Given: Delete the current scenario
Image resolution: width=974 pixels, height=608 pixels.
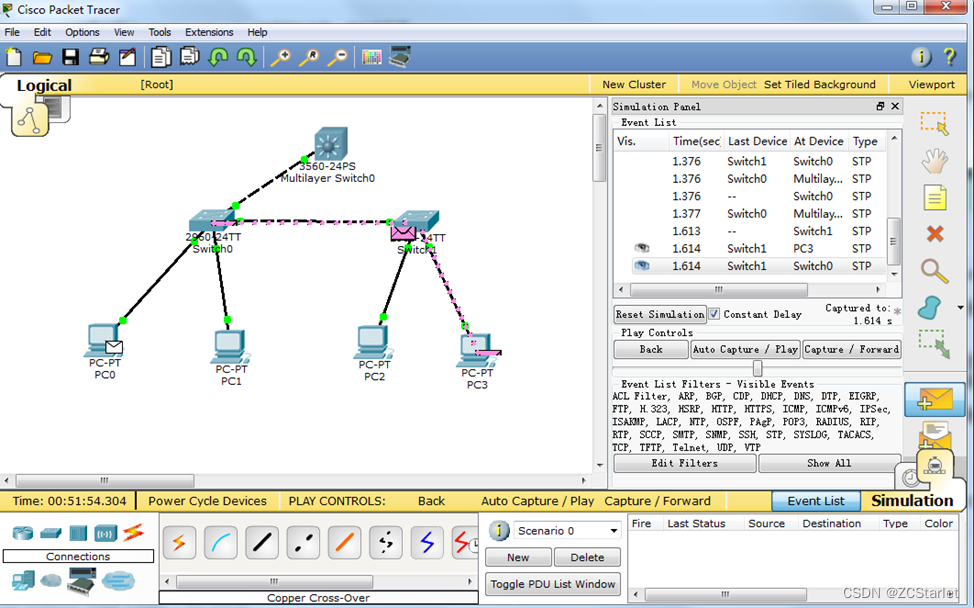Looking at the screenshot, I should 587,557.
